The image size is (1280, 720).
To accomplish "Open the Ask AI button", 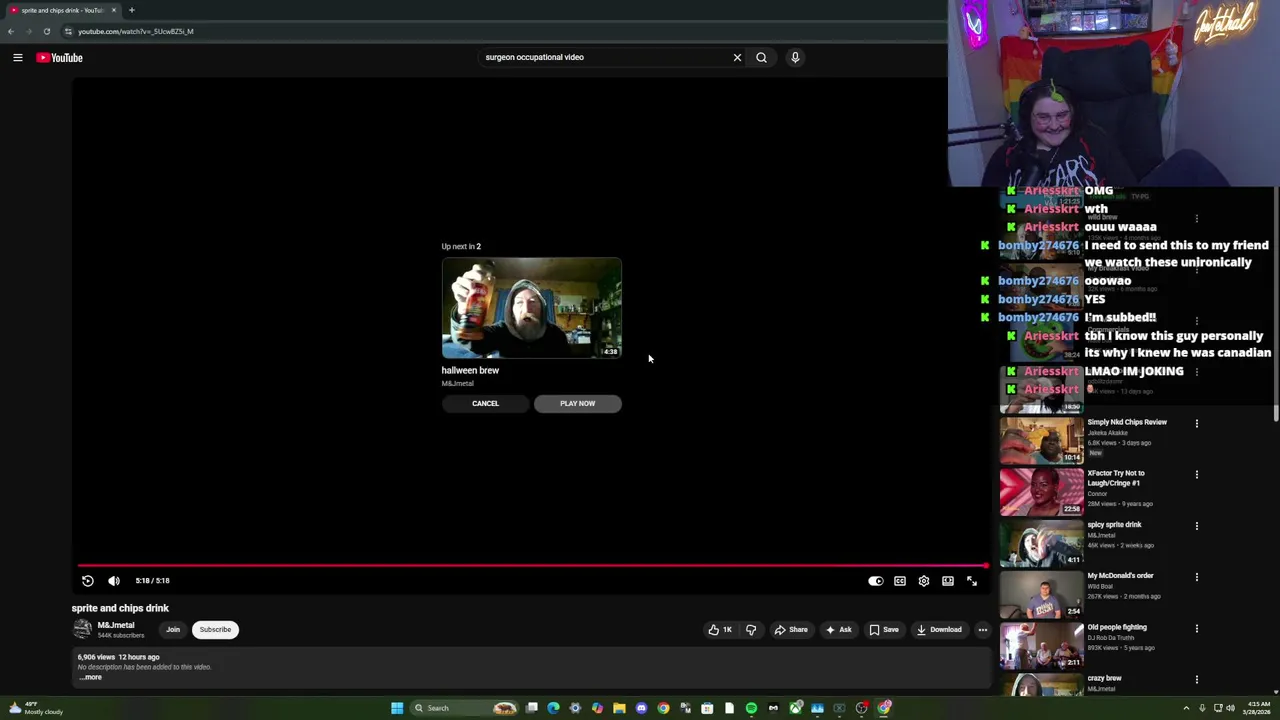I will point(838,630).
